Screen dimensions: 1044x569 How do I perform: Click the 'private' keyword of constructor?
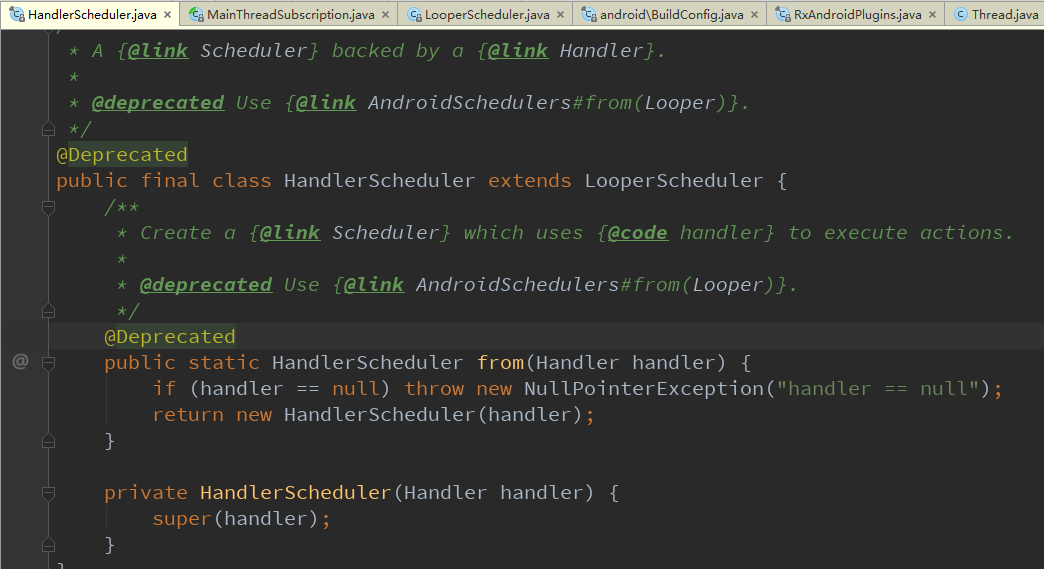(146, 492)
